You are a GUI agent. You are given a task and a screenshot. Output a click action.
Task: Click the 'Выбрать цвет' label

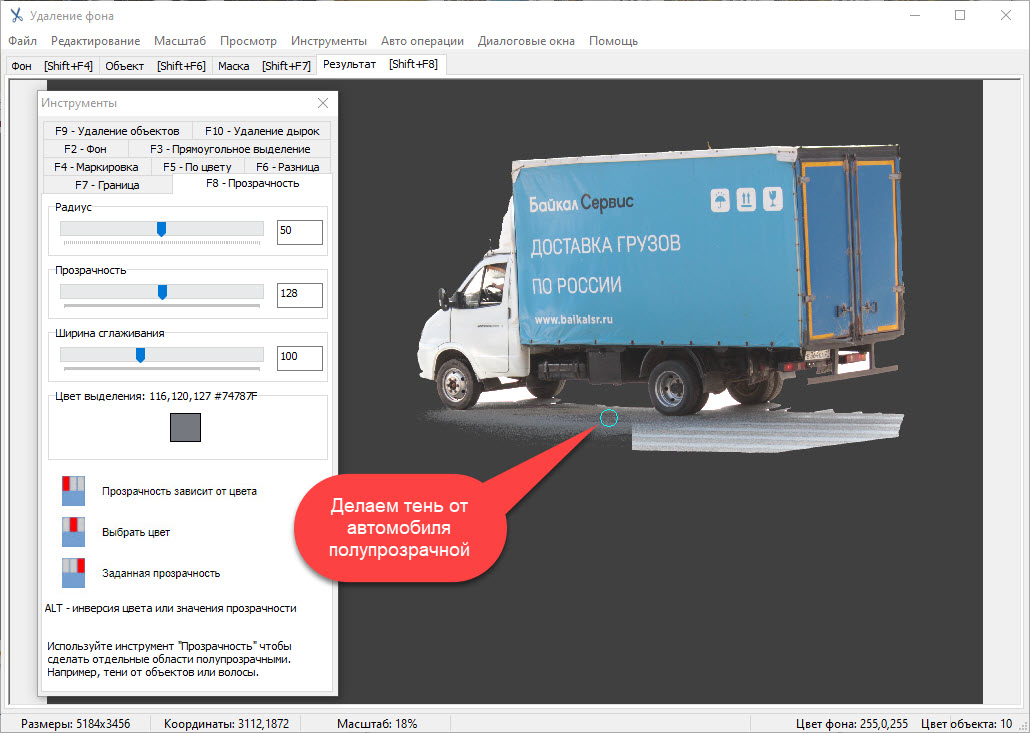tap(136, 532)
